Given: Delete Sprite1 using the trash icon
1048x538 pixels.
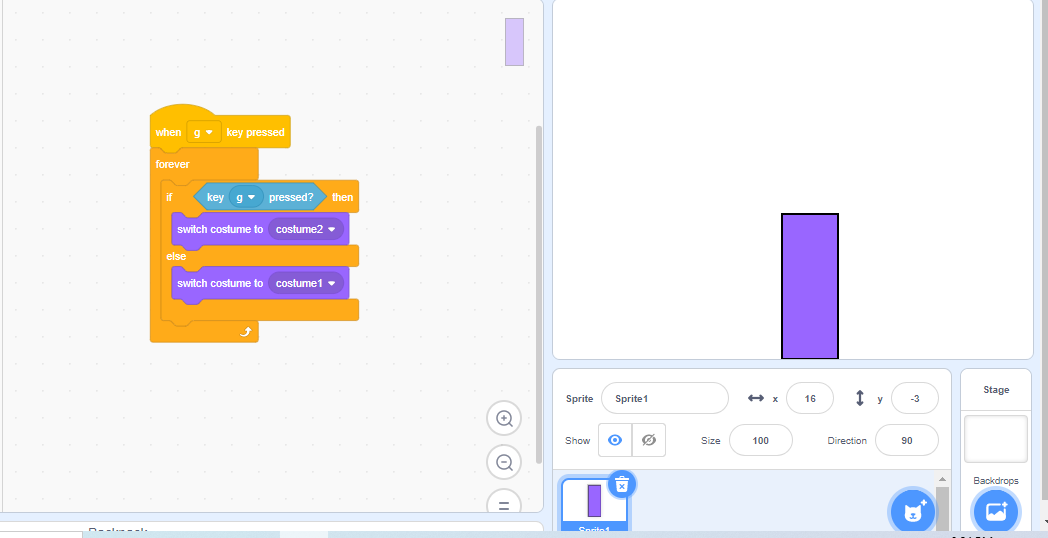Looking at the screenshot, I should (621, 484).
